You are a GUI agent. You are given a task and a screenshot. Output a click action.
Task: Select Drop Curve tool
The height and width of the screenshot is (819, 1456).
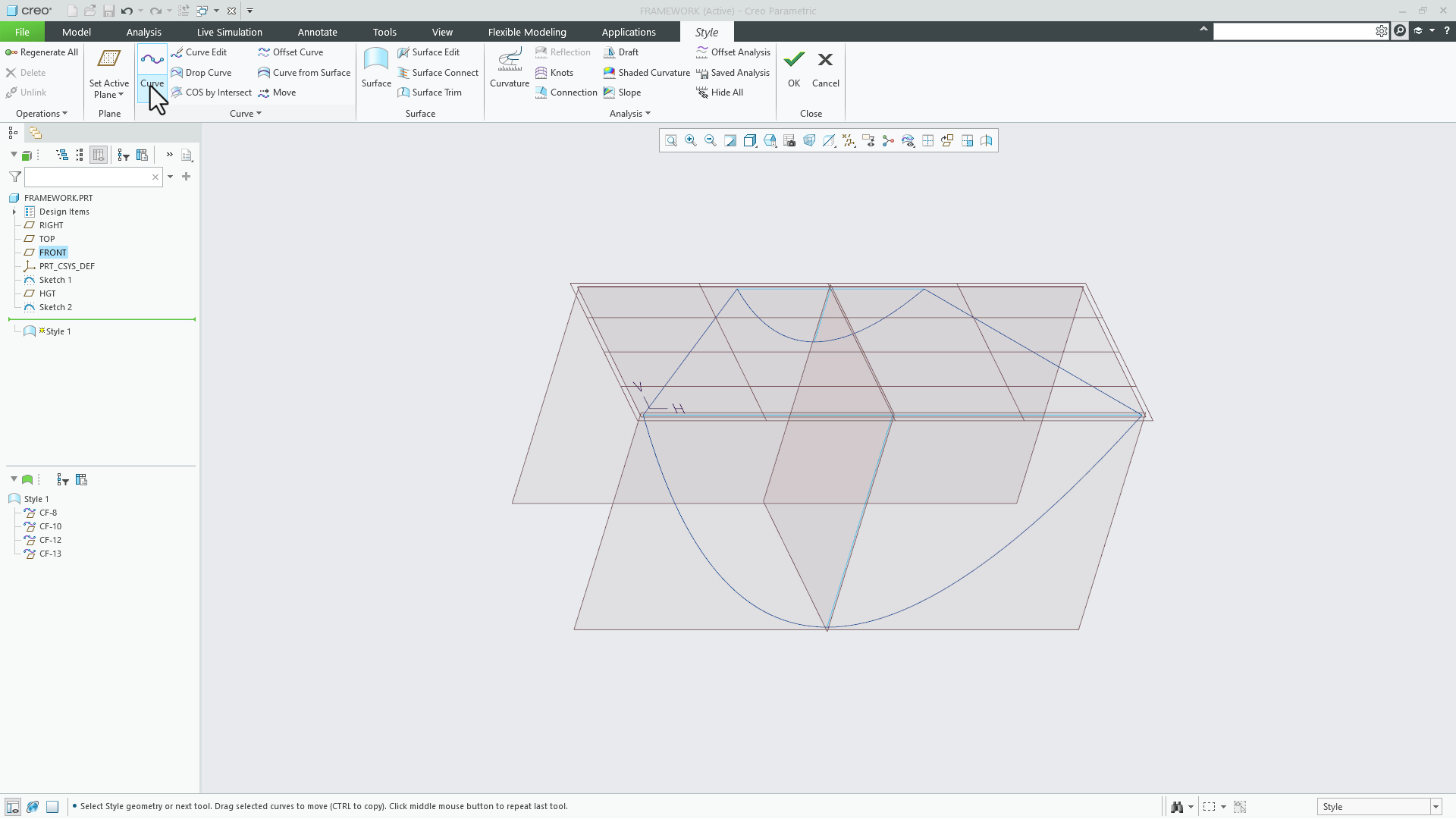[202, 73]
